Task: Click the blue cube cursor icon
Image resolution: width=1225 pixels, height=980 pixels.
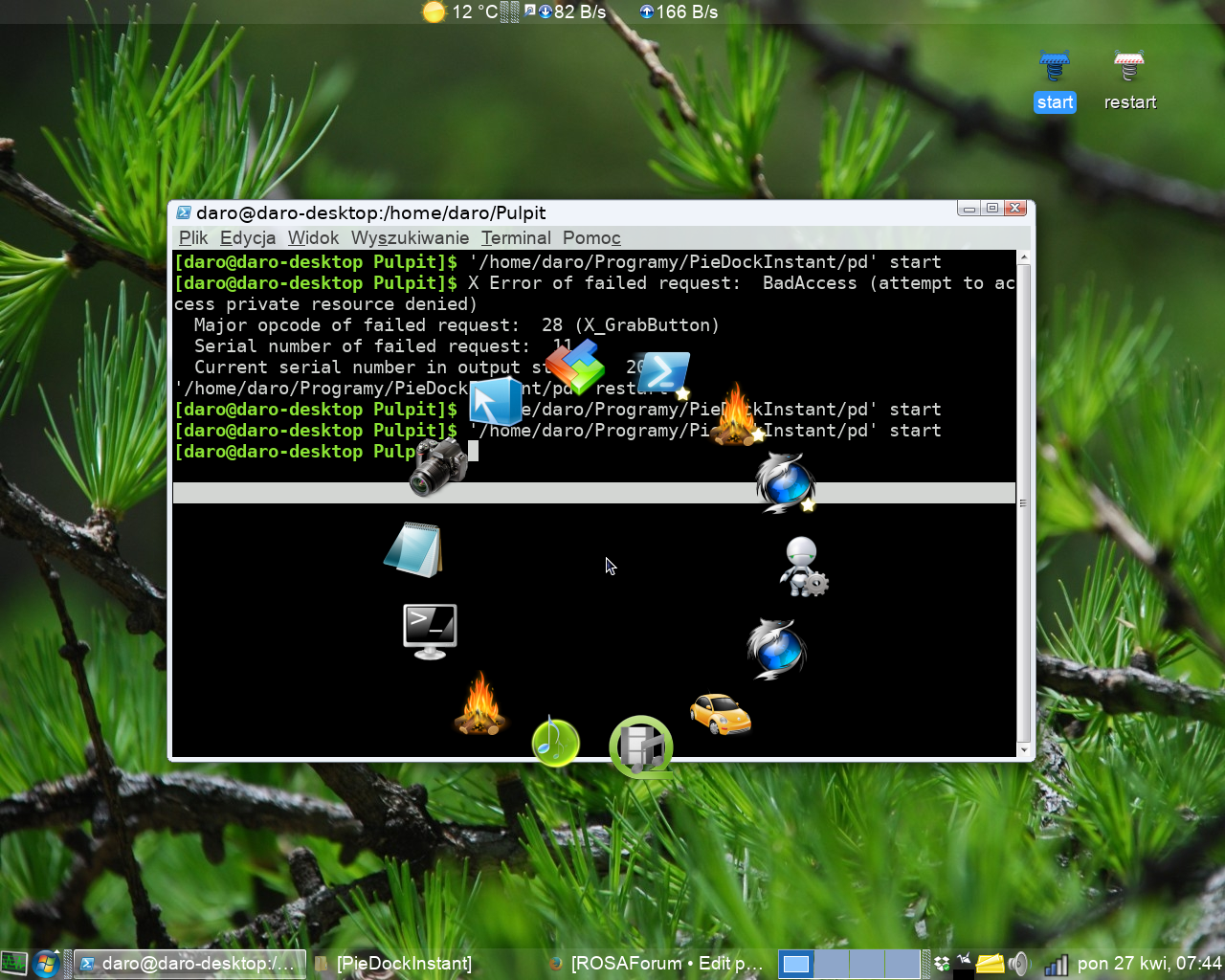Action: click(496, 401)
